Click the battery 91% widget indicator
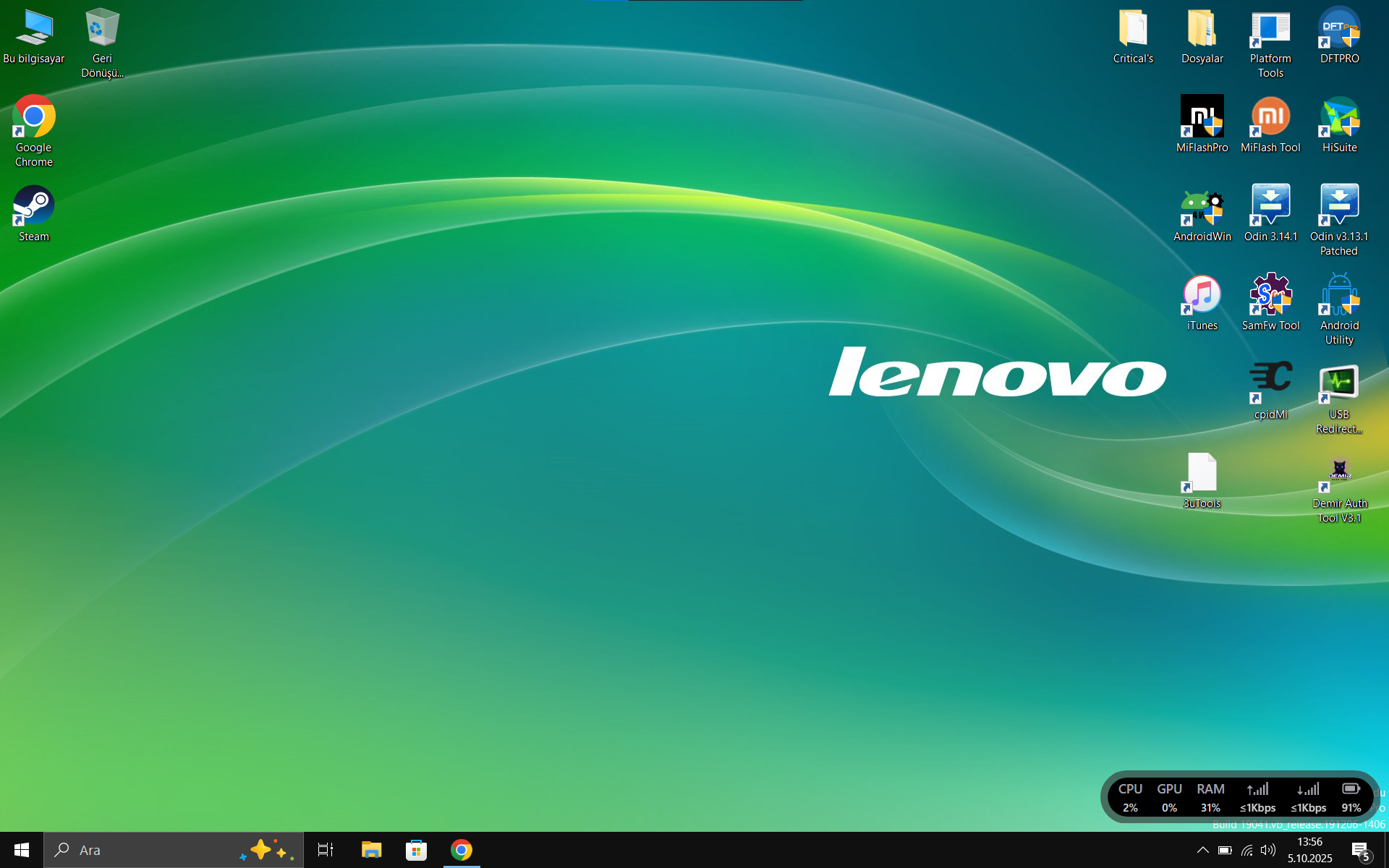The image size is (1389, 868). tap(1351, 797)
